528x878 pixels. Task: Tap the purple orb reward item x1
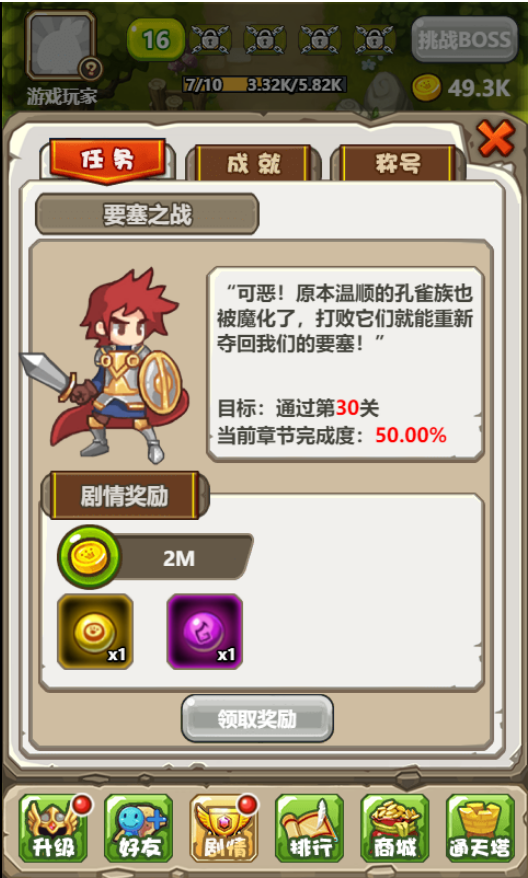click(x=204, y=632)
